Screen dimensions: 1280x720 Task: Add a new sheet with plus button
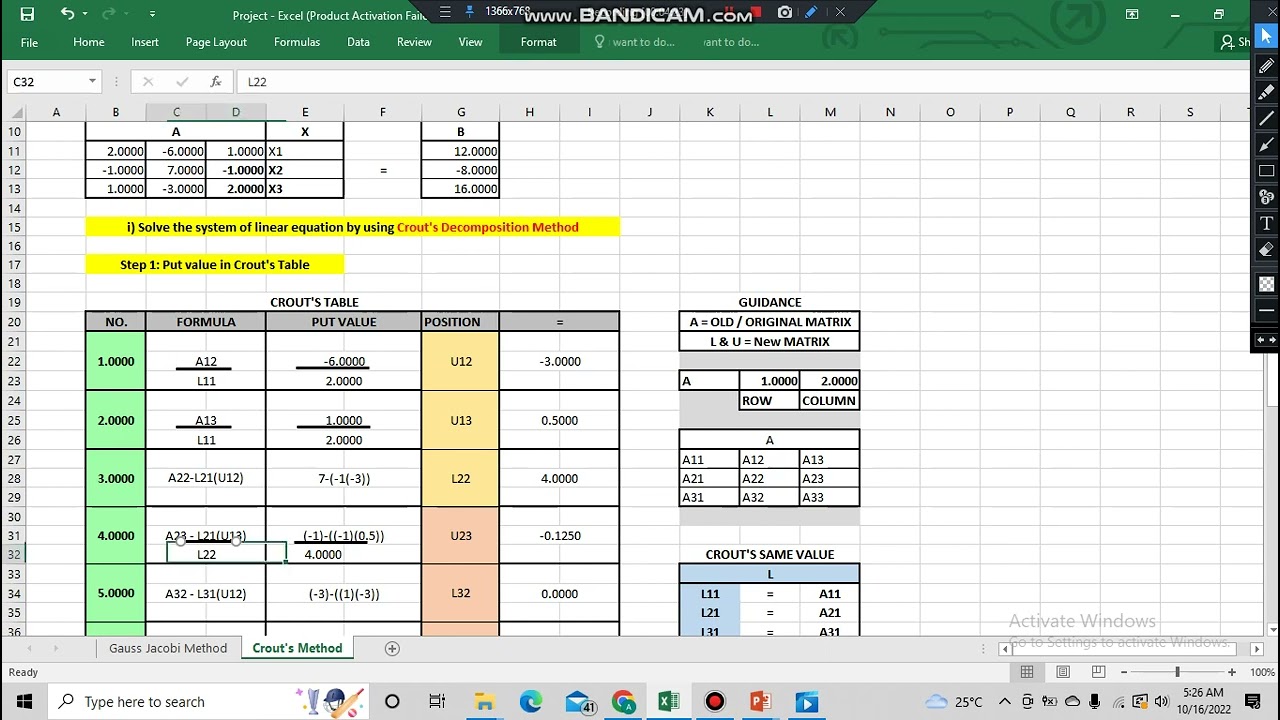(392, 648)
